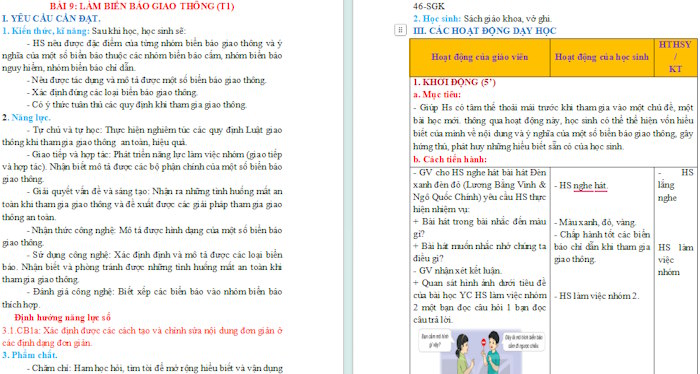Click the phrase 'Nhận thức công nghệ:'
Screen dimensions: 700x374
point(75,230)
